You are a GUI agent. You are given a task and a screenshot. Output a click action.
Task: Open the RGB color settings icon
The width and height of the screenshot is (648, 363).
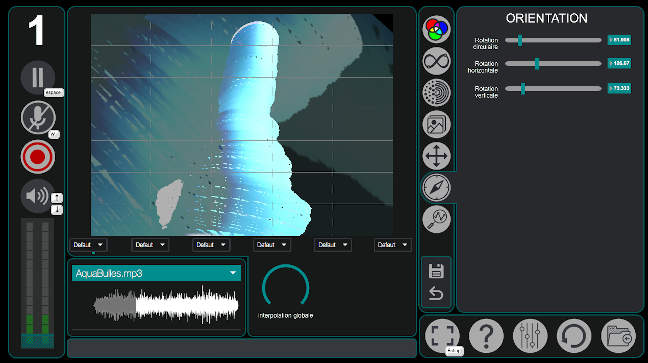pyautogui.click(x=436, y=29)
